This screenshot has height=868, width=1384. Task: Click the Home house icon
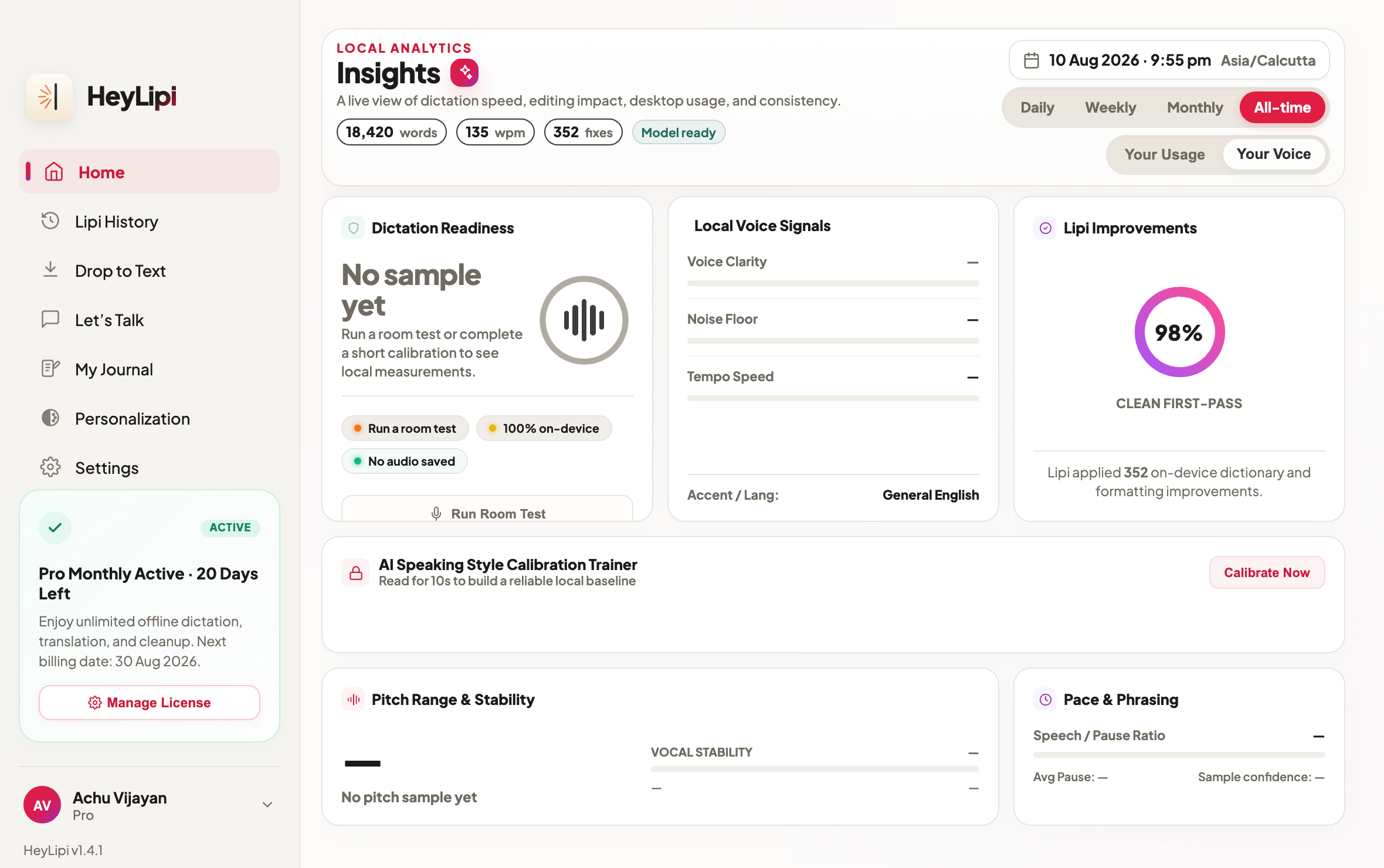coord(54,172)
